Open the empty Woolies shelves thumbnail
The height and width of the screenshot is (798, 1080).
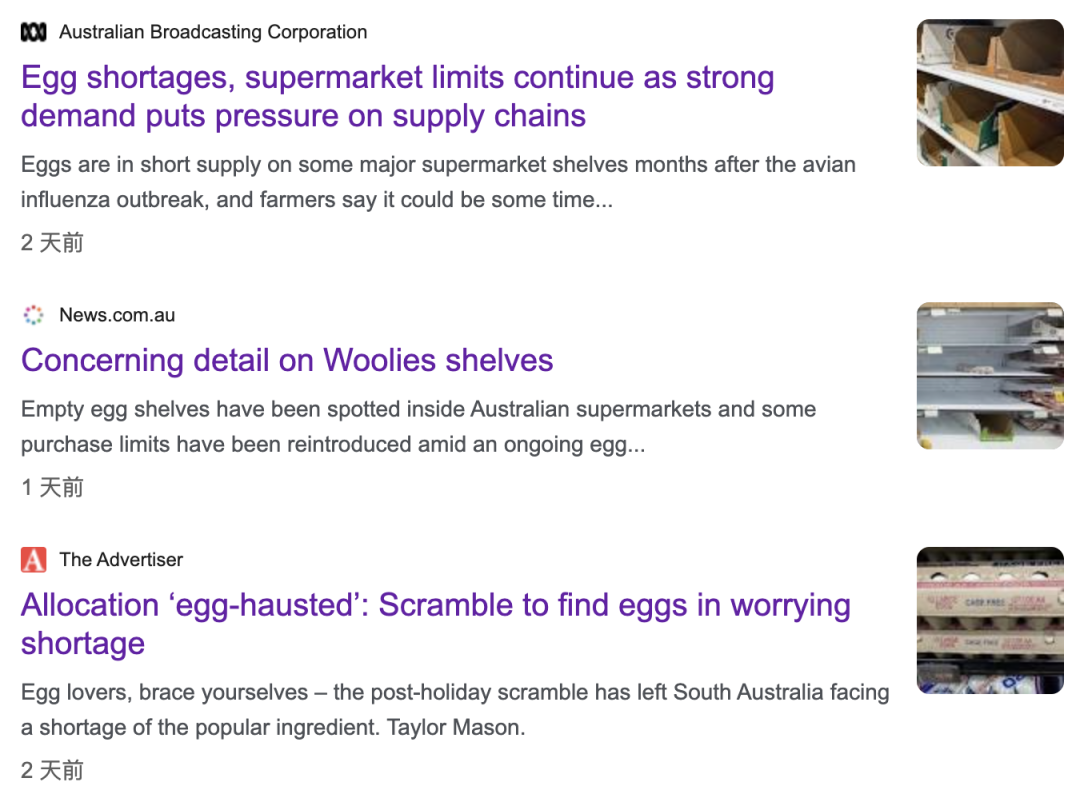pos(990,376)
